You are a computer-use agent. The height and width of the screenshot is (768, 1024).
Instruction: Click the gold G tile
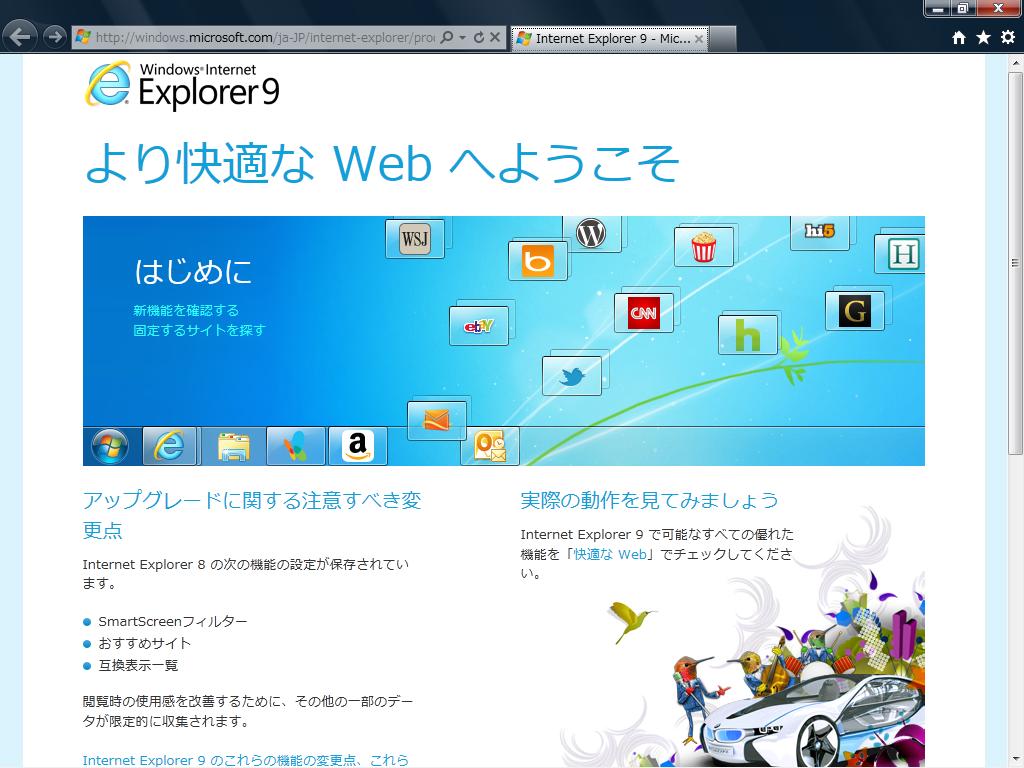855,310
